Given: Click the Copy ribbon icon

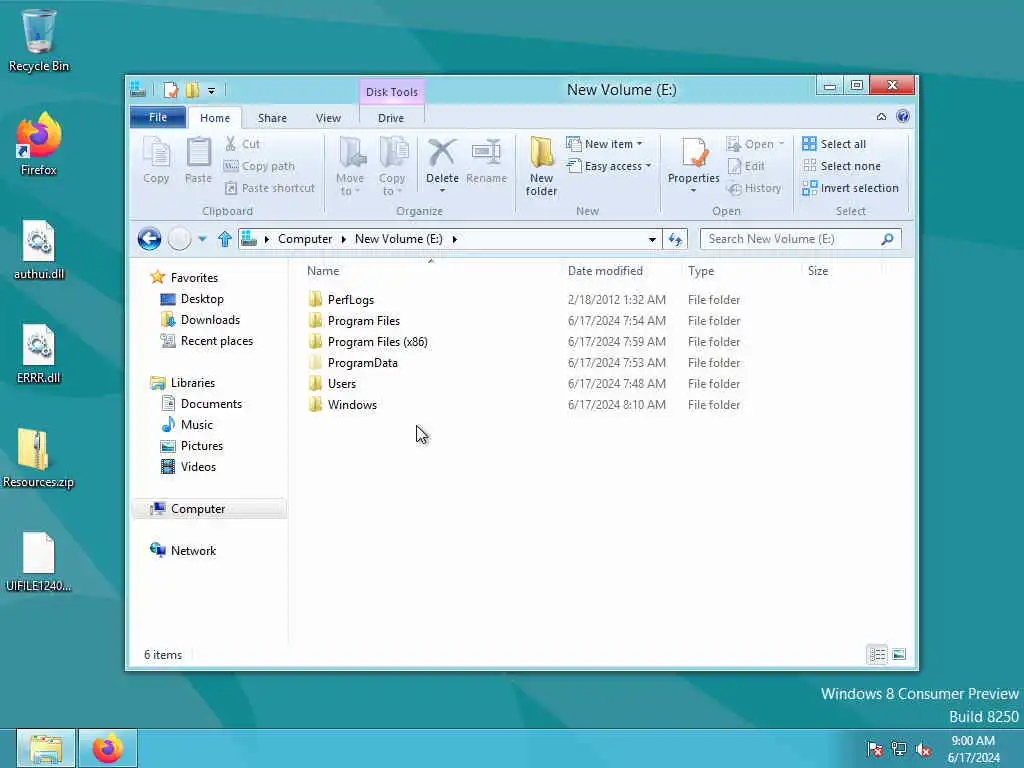Looking at the screenshot, I should coord(156,160).
